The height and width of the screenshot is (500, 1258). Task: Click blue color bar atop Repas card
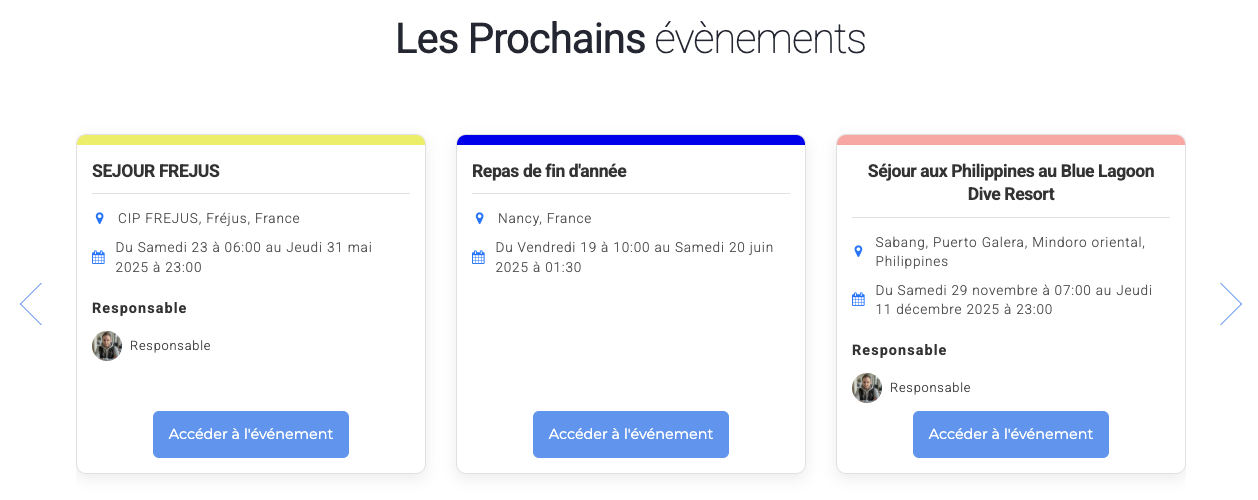click(x=631, y=140)
